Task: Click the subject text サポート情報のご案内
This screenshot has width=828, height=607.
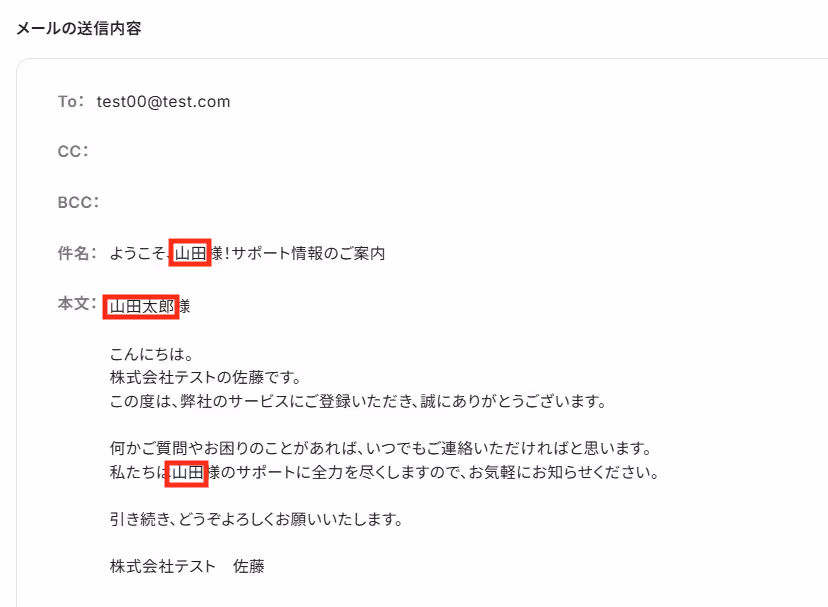Action: 308,253
